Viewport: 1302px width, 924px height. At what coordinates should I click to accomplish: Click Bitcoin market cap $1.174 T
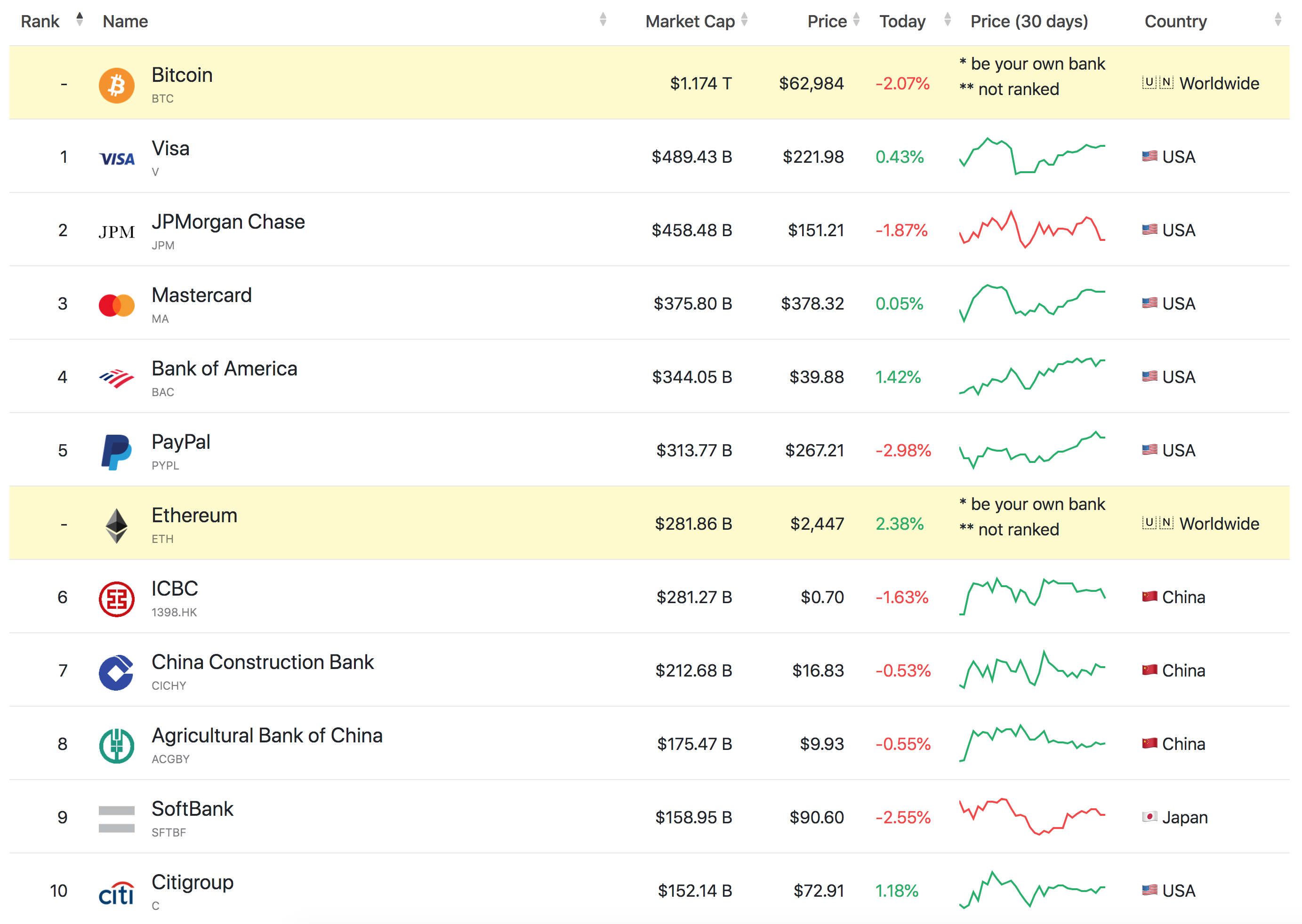701,84
